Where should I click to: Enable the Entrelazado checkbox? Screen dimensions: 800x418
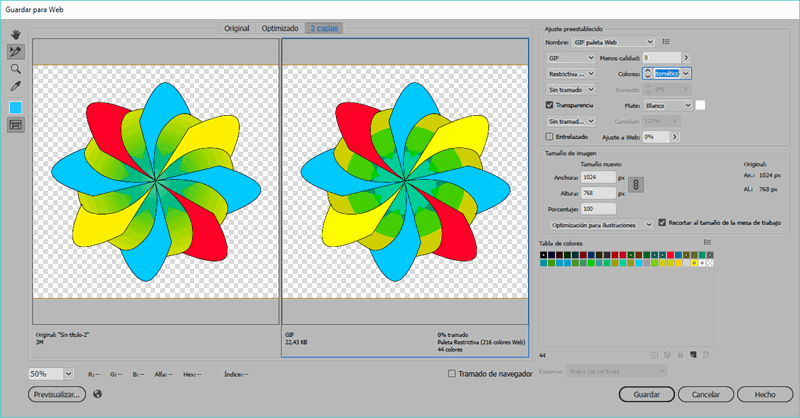pos(549,135)
